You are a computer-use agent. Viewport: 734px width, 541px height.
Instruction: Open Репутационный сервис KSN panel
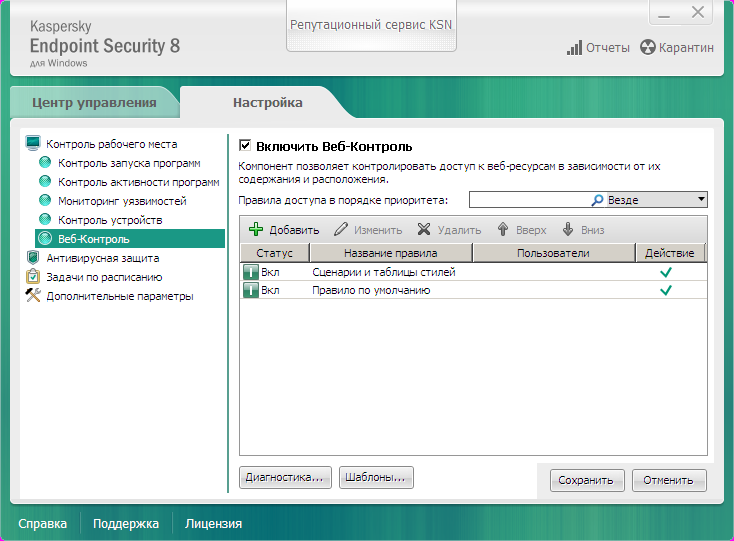pos(371,25)
